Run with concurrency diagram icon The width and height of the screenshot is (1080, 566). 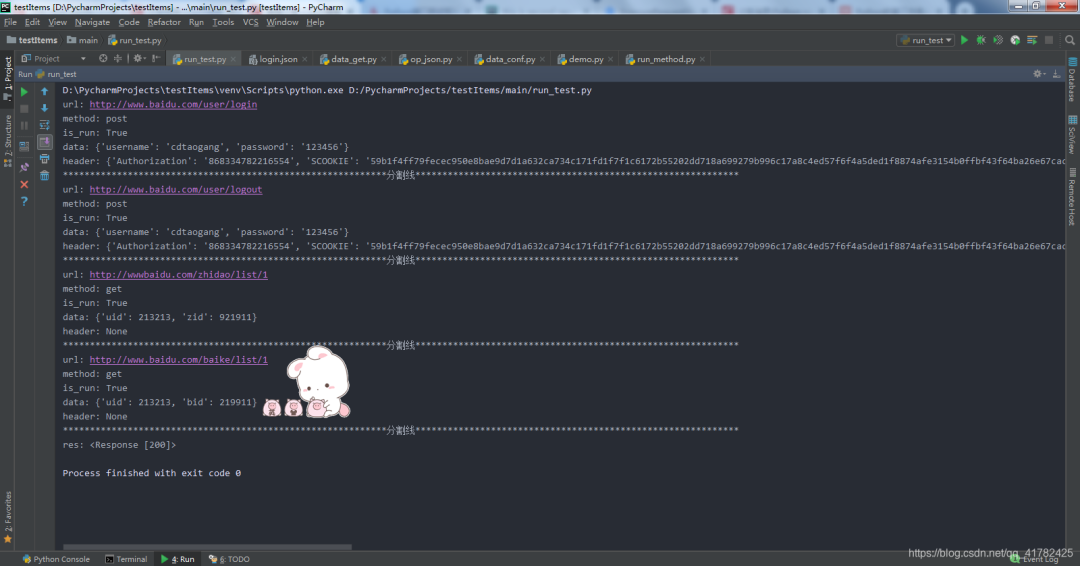tap(1032, 40)
